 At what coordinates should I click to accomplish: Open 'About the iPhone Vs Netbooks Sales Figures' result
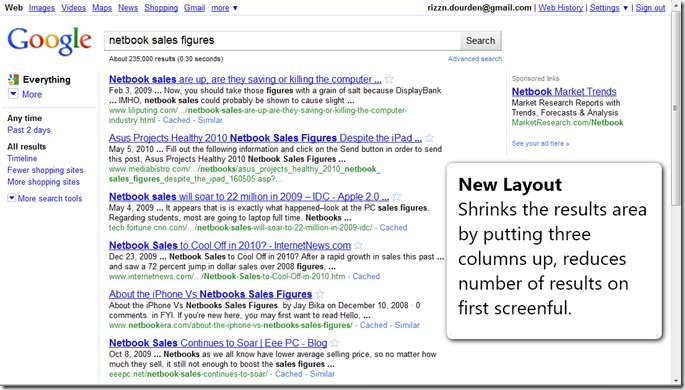(x=211, y=294)
